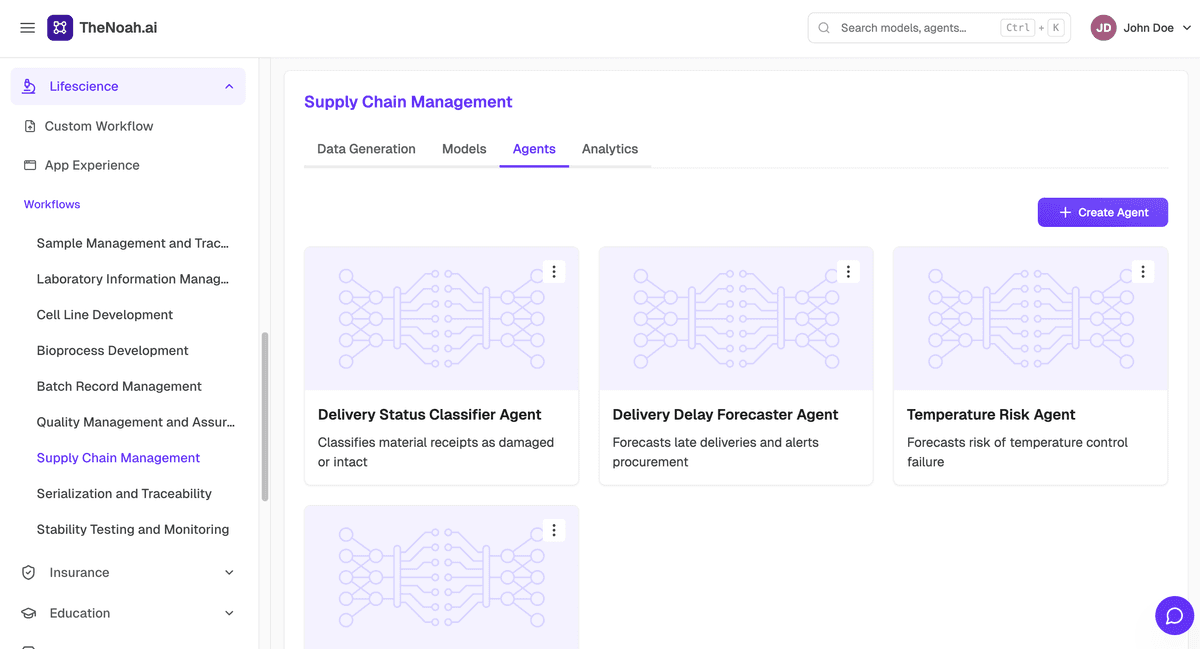Click "Forecasts late deliveries and alerts procurement" text
This screenshot has height=649, width=1200.
[x=715, y=452]
